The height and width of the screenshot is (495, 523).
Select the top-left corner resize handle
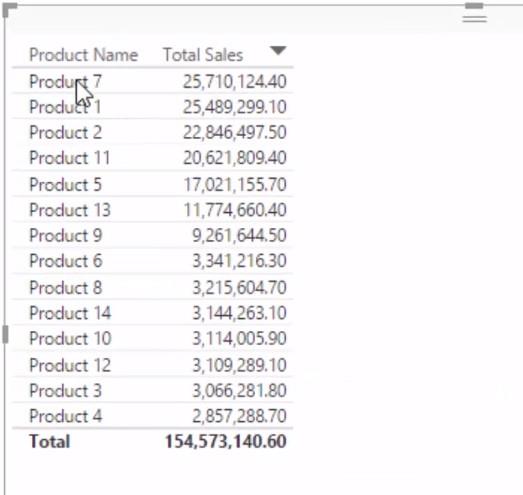(9, 10)
